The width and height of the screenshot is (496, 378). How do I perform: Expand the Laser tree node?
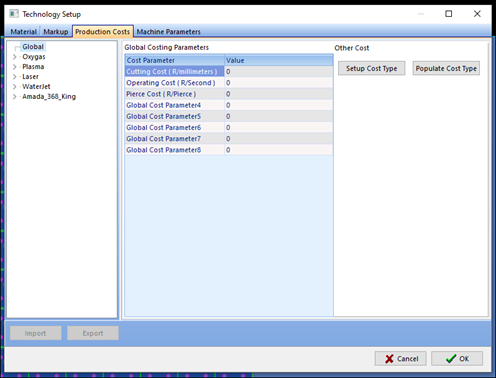click(x=15, y=77)
